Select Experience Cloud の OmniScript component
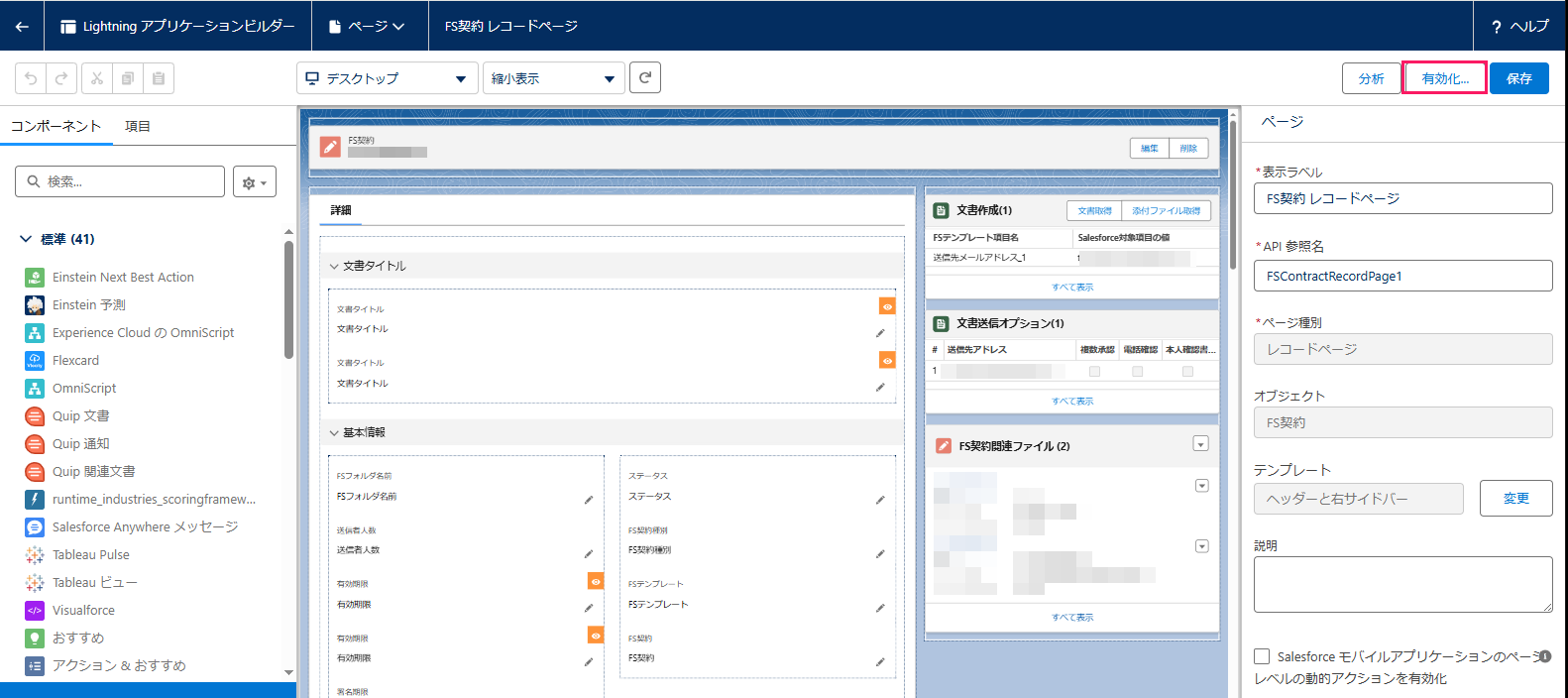 [130, 332]
